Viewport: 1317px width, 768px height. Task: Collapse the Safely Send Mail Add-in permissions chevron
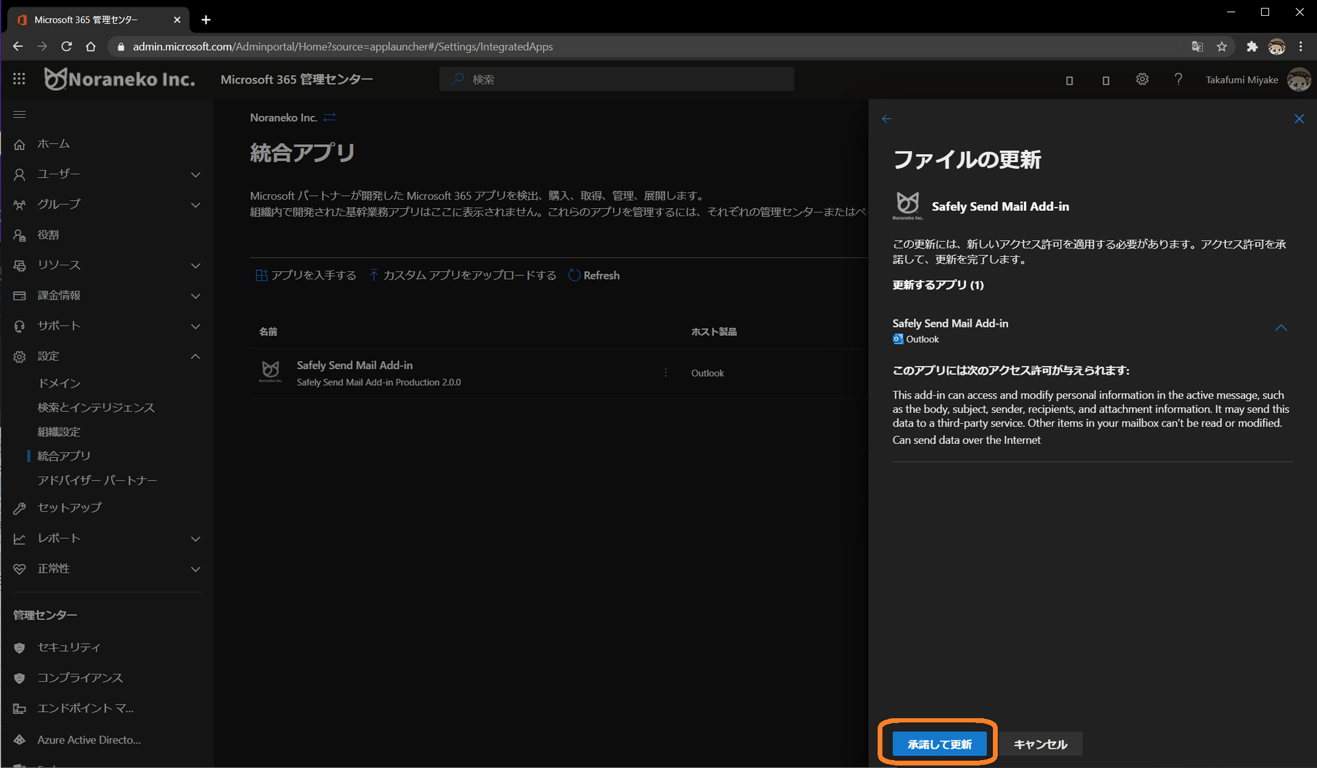[x=1281, y=328]
